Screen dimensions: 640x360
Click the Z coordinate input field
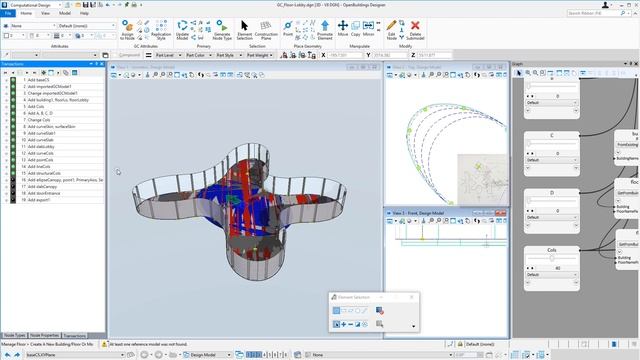(x=434, y=55)
